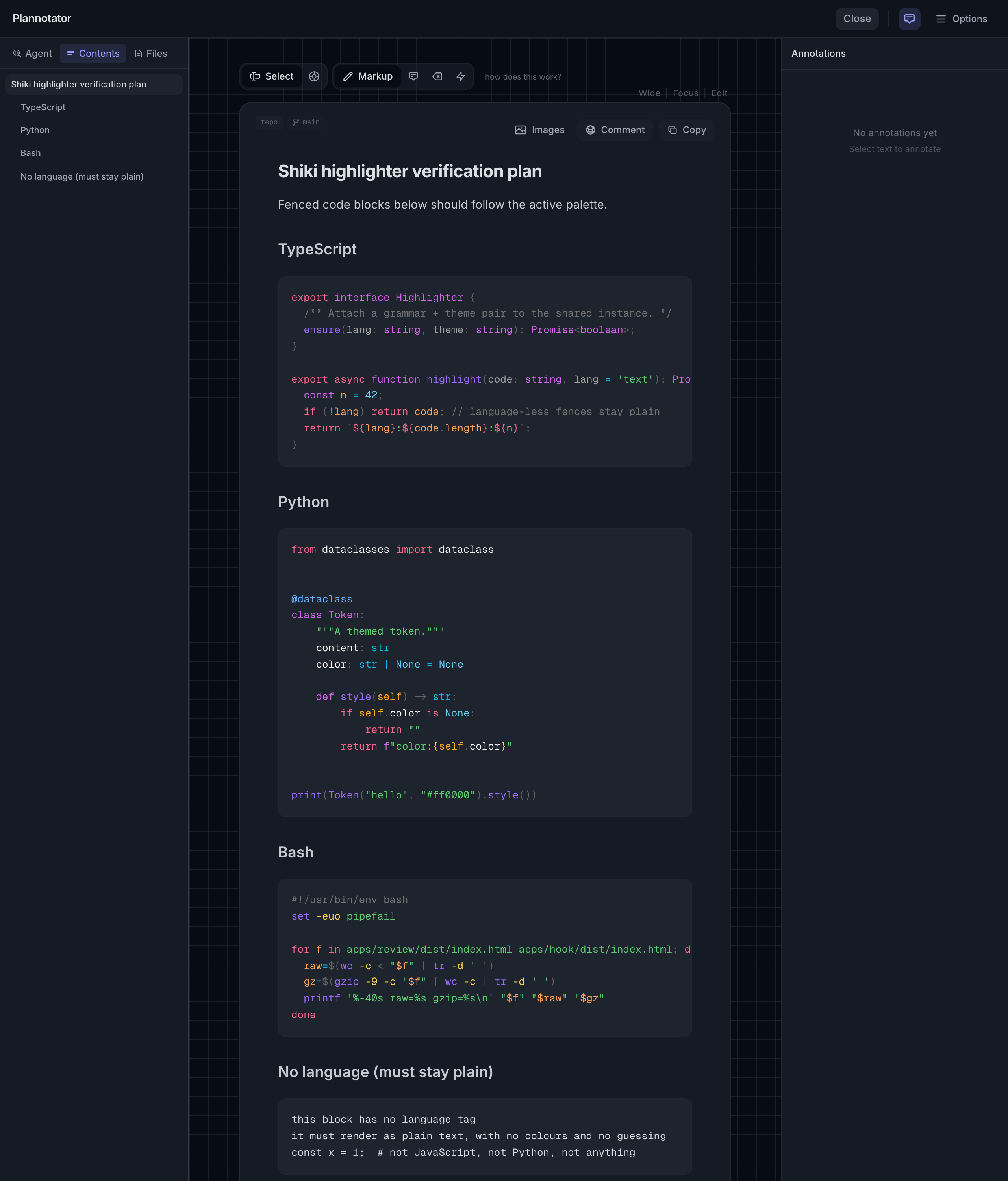Click the 'how does this work?' link
Image resolution: width=1008 pixels, height=1181 pixels.
click(523, 77)
